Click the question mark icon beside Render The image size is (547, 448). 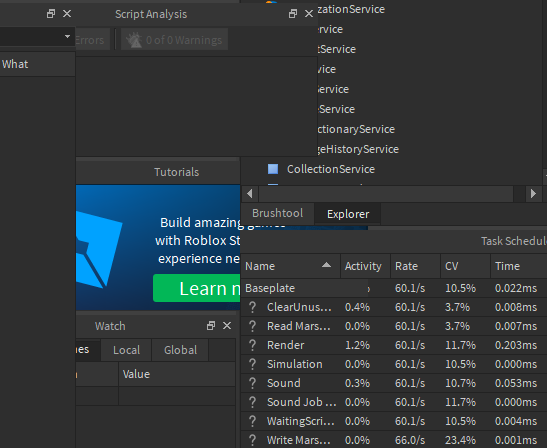(x=252, y=345)
